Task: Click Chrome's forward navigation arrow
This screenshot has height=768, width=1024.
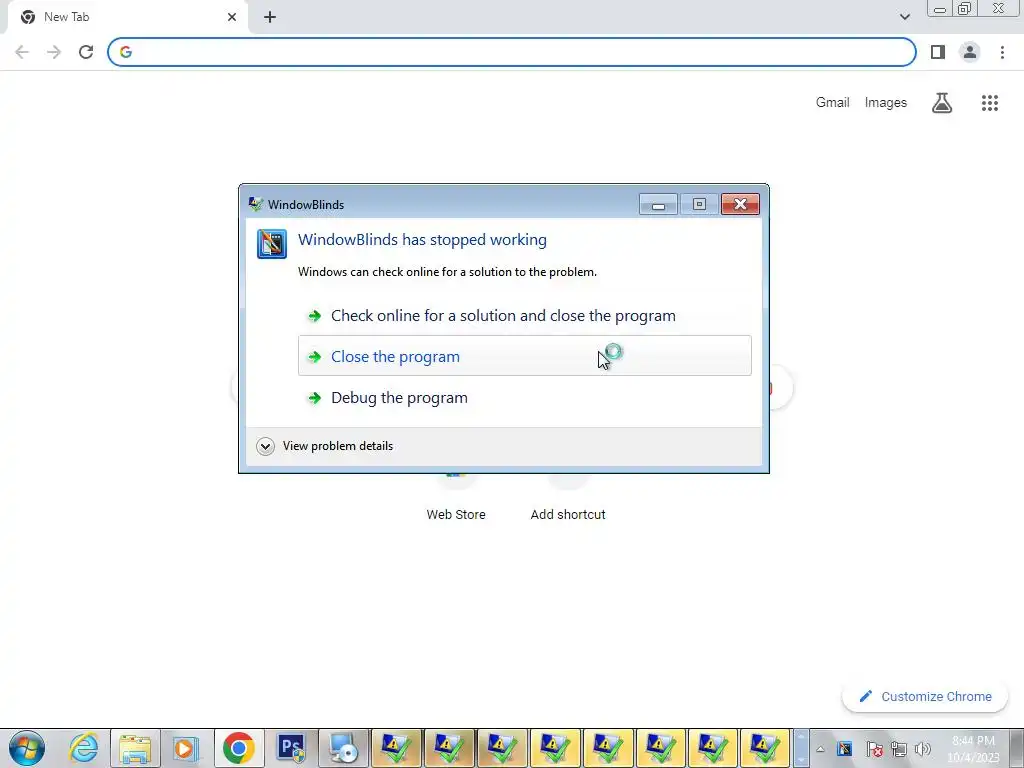Action: 54,52
